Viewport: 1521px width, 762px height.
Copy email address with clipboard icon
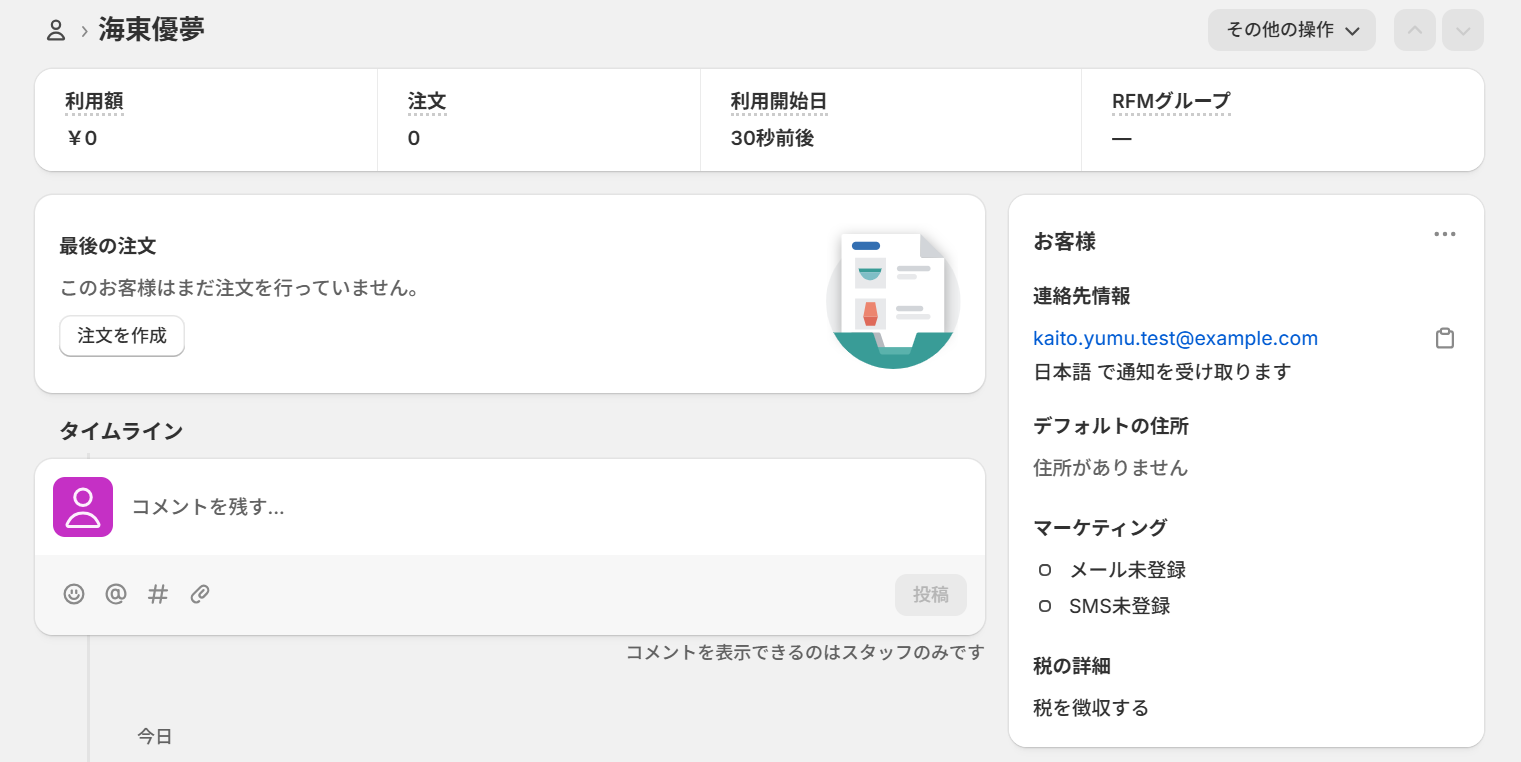1444,338
